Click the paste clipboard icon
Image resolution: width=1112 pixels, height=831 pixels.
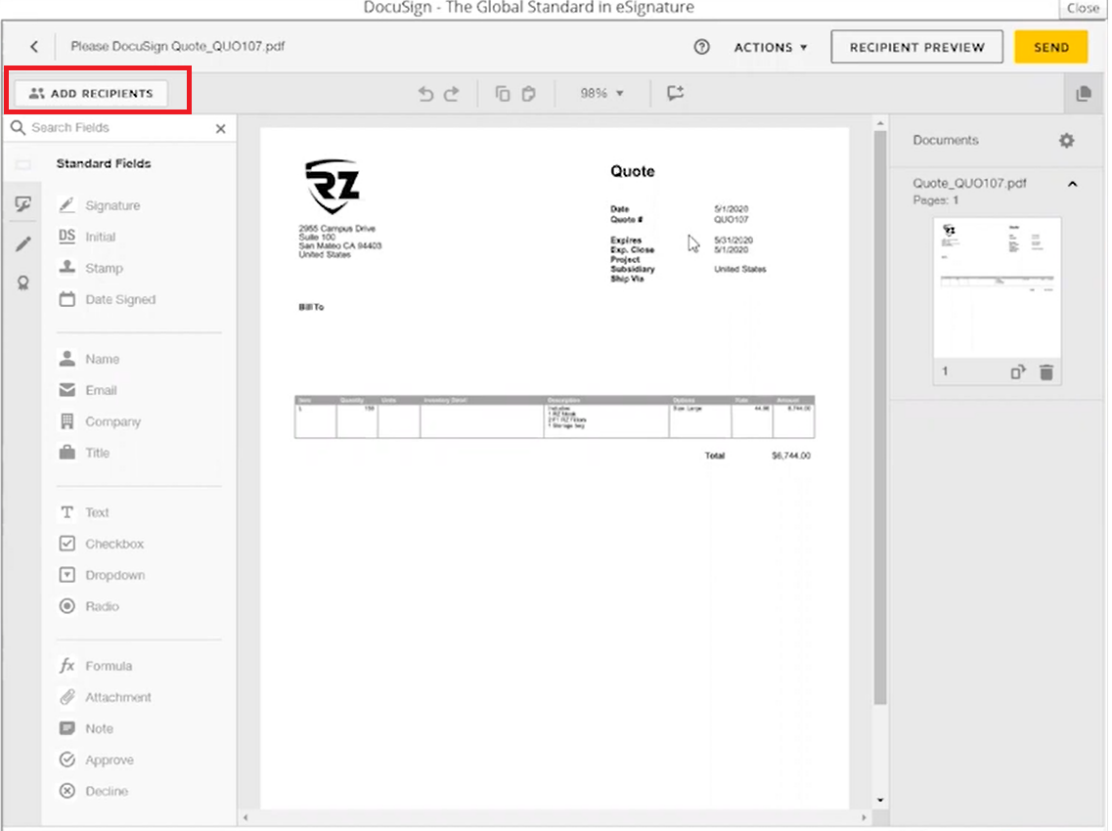click(x=529, y=93)
